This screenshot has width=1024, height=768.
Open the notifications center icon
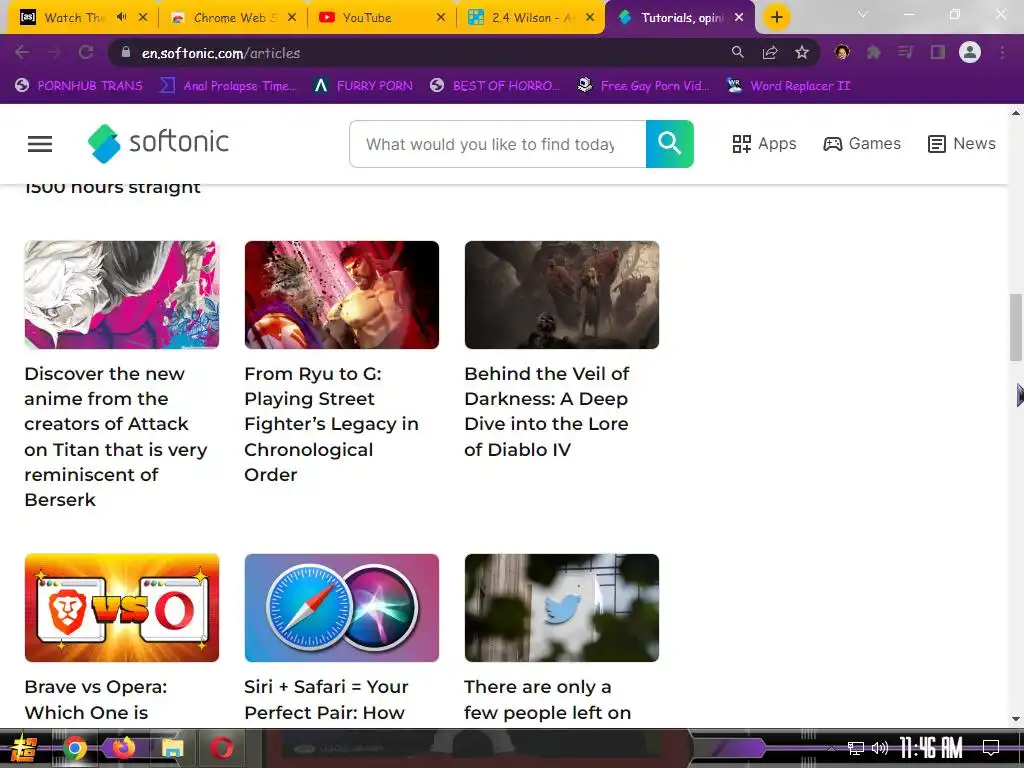991,748
